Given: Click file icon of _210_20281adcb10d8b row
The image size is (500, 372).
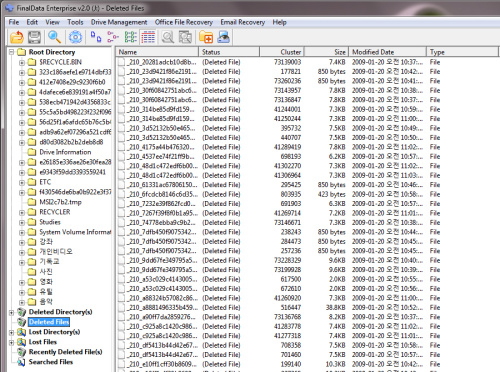Looking at the screenshot, I should coord(122,62).
